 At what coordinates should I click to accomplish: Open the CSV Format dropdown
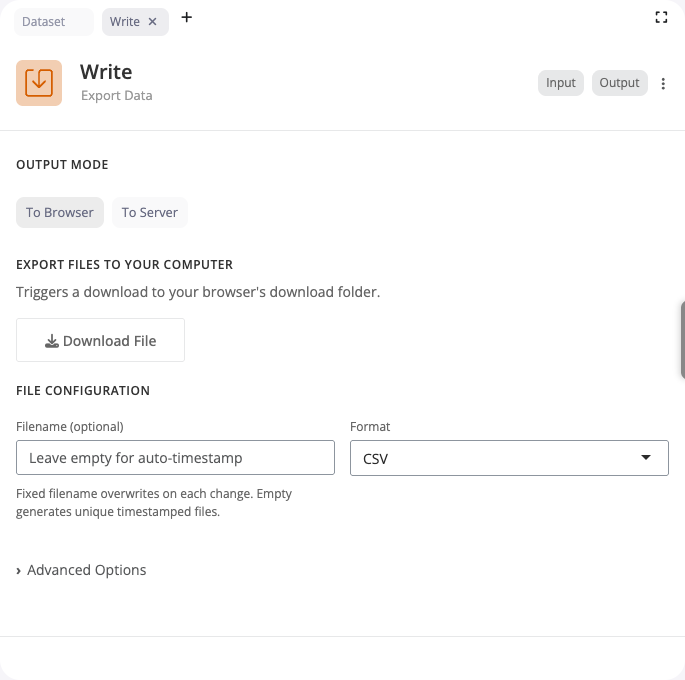pyautogui.click(x=509, y=458)
